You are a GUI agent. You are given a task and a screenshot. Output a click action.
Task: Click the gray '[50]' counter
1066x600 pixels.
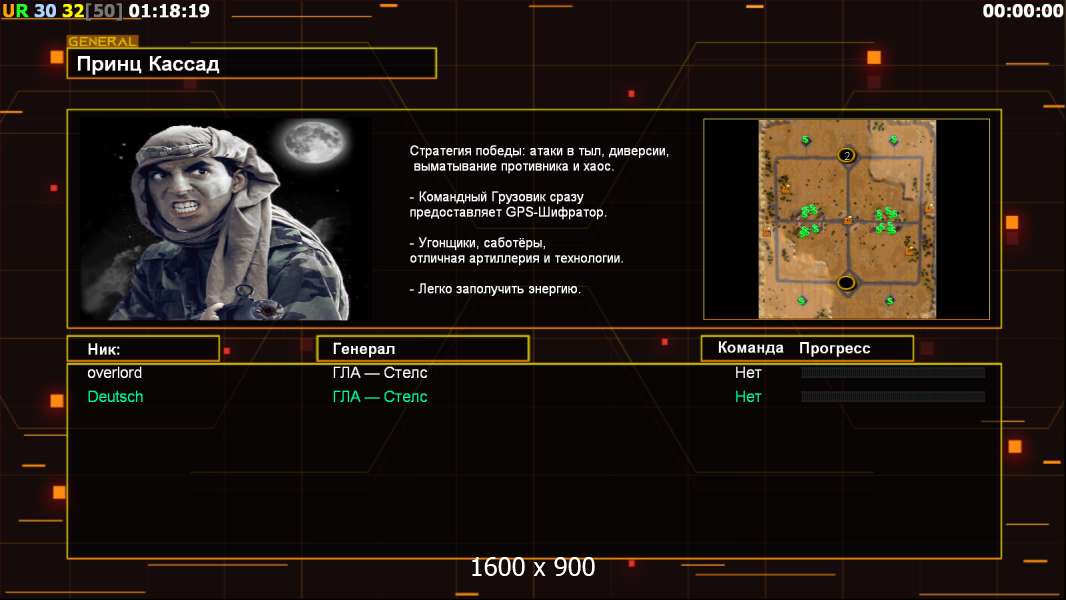tap(104, 11)
